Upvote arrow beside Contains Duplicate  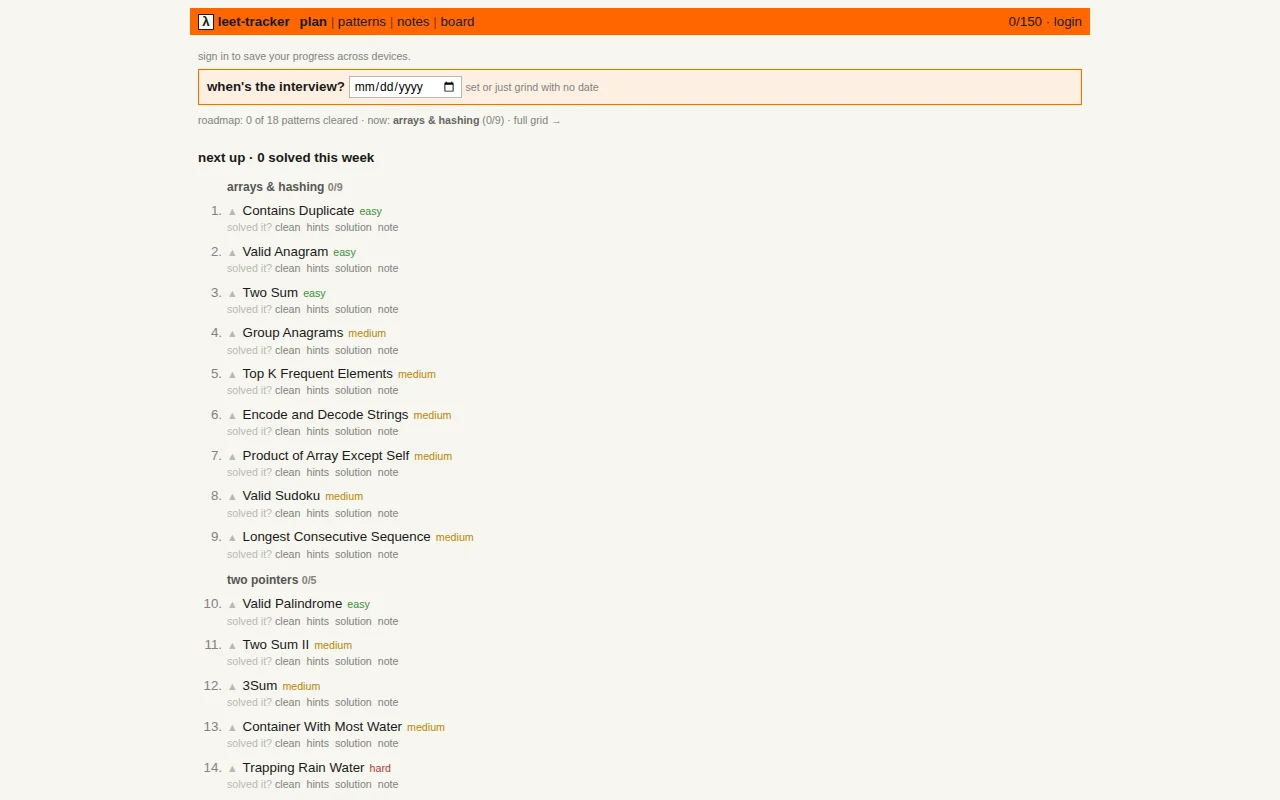(232, 212)
